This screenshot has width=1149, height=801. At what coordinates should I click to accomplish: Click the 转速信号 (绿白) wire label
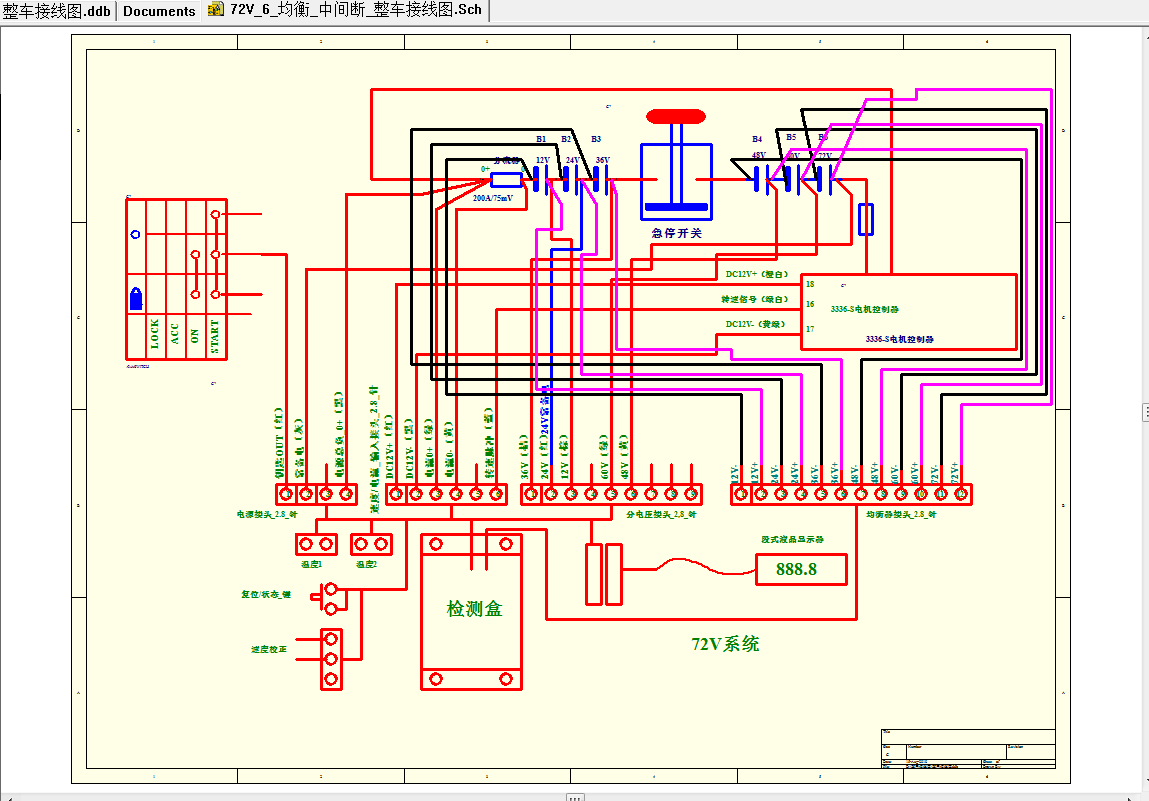(x=755, y=299)
